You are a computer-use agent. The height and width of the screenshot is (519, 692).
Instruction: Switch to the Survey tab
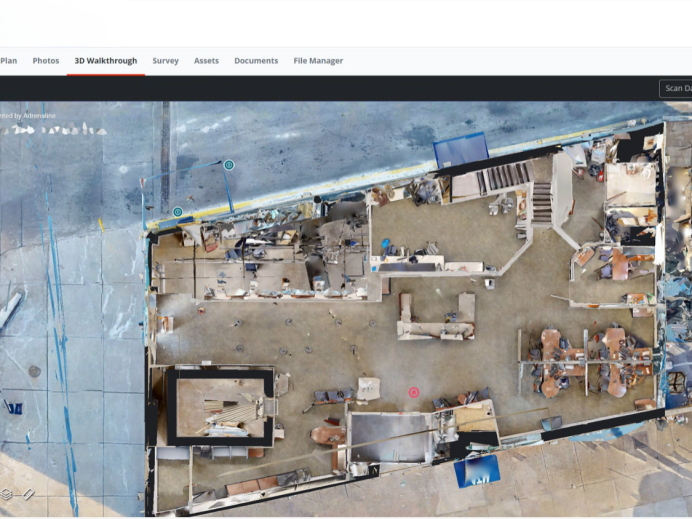tap(165, 61)
